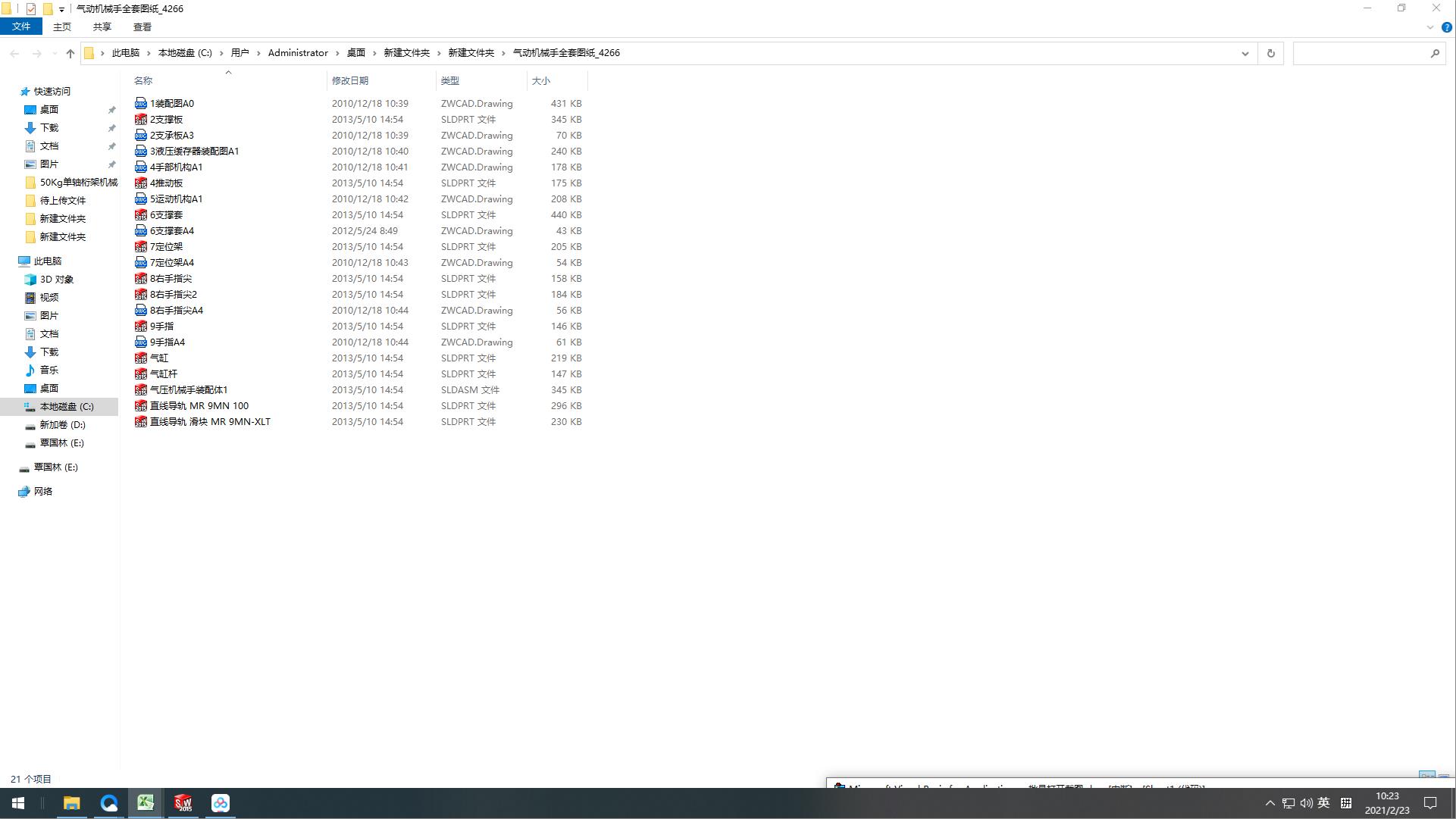1456x819 pixels.
Task: Toggle the input method 英 indicator
Action: coord(1323,803)
